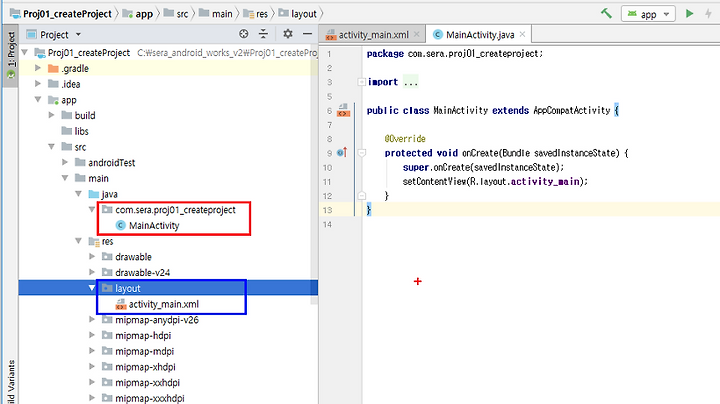This screenshot has width=720, height=404.
Task: Click the res breadcrumb item
Action: tap(256, 14)
